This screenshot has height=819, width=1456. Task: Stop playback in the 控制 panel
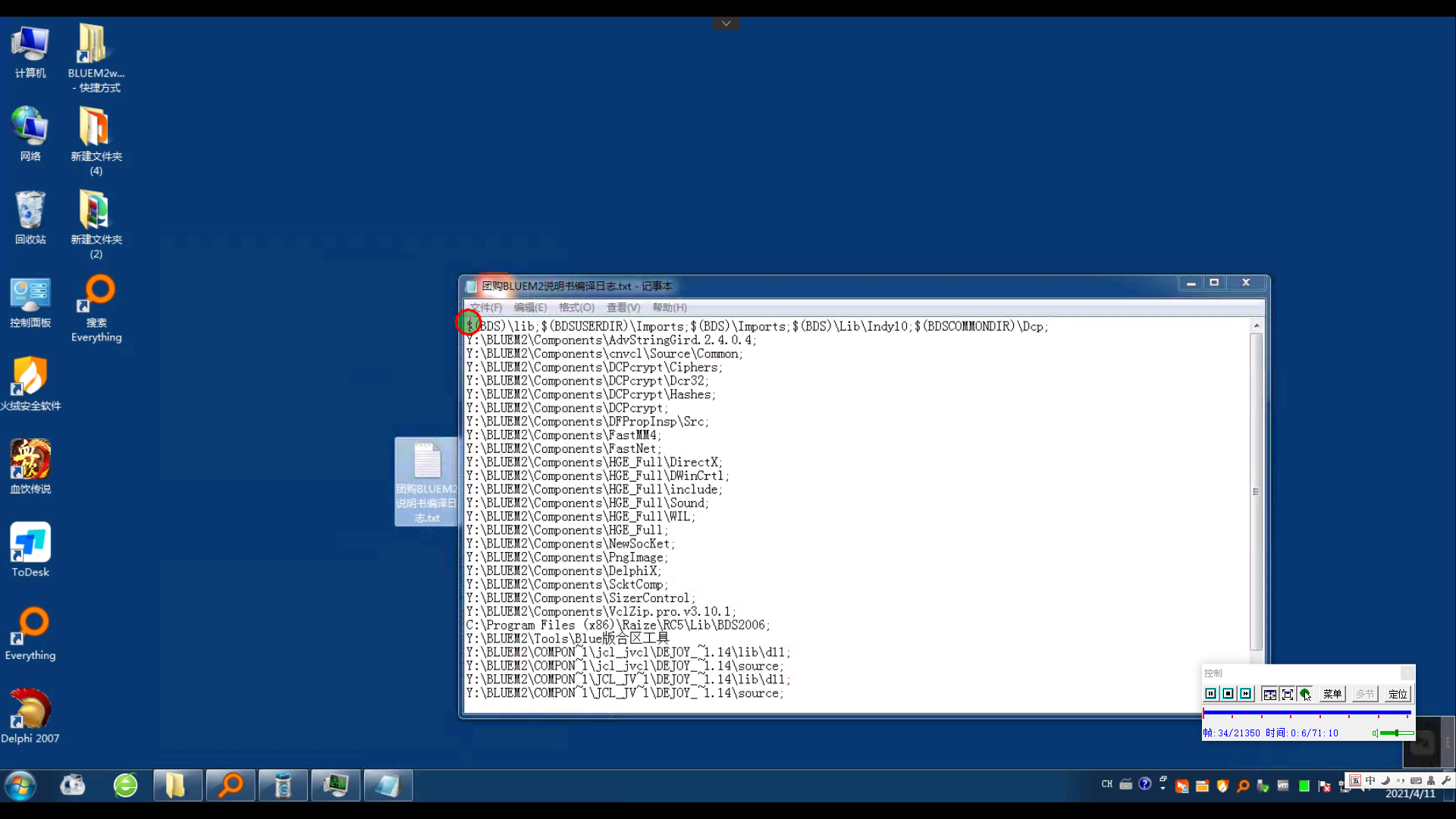pyautogui.click(x=1228, y=694)
